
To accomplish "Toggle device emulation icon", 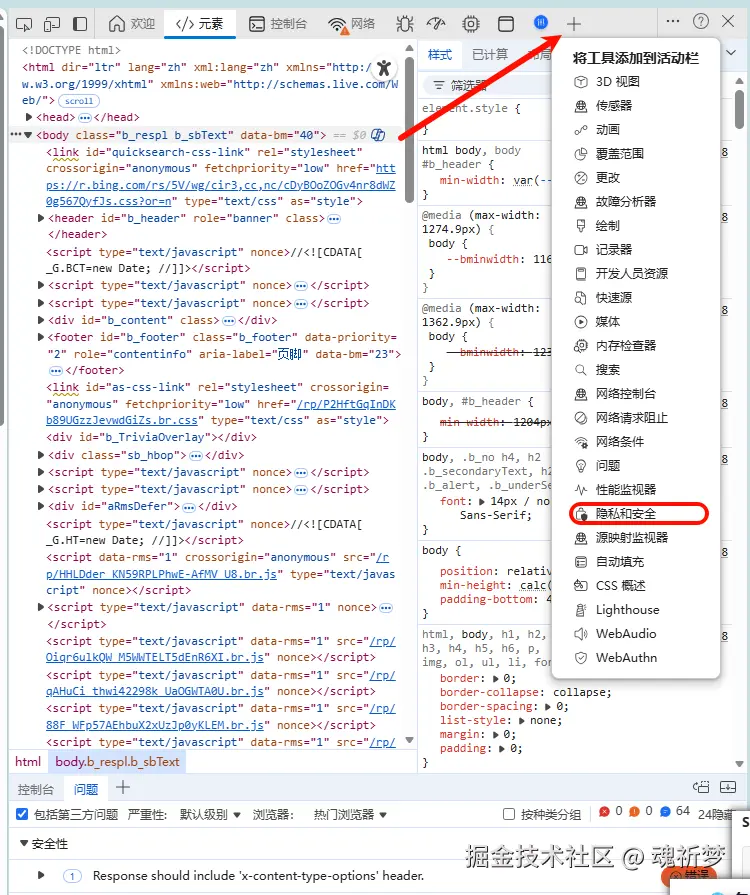I will coord(52,24).
